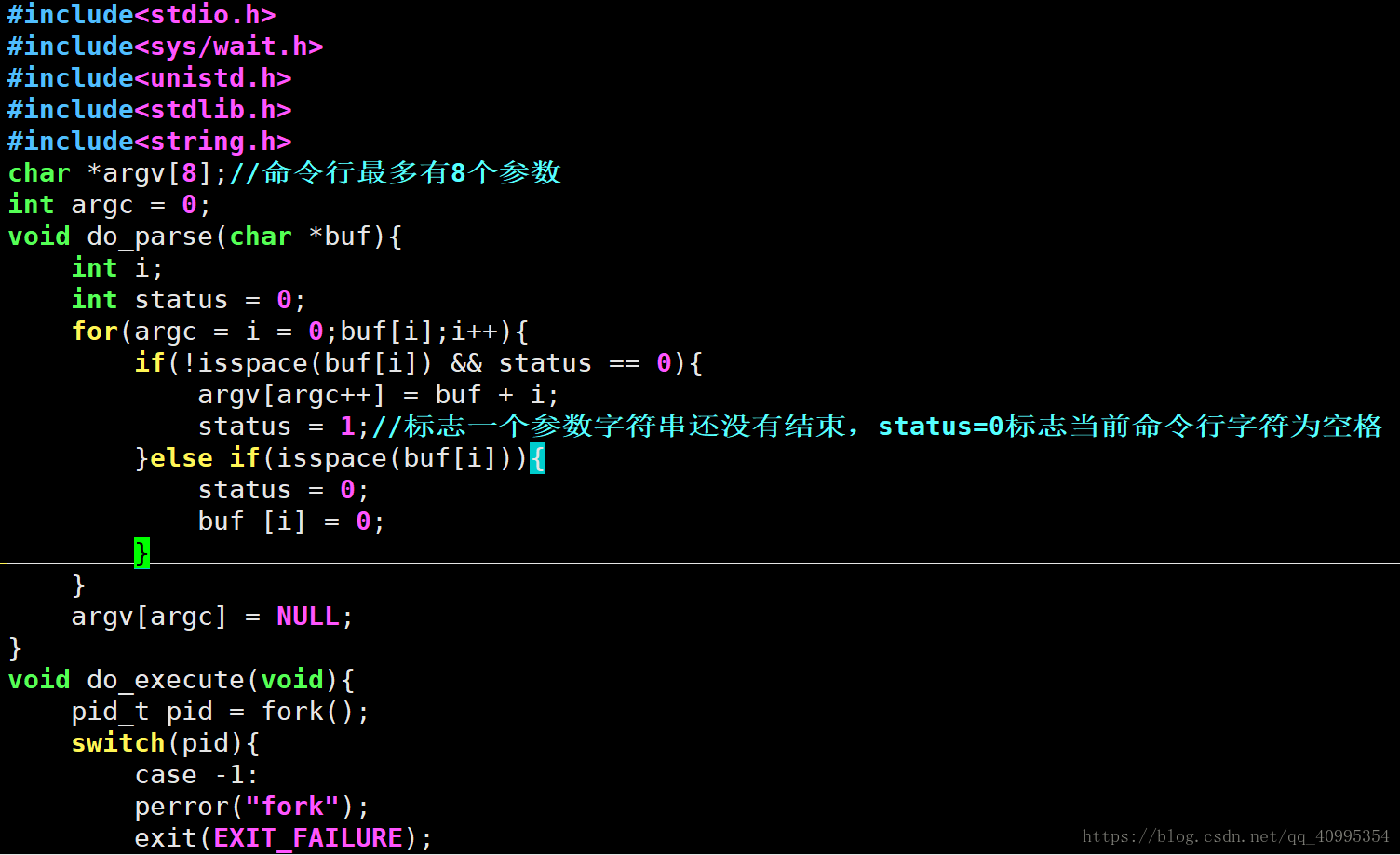This screenshot has height=855, width=1400.
Task: Click the 'buf [i] = 0;' statement
Action: 291,522
